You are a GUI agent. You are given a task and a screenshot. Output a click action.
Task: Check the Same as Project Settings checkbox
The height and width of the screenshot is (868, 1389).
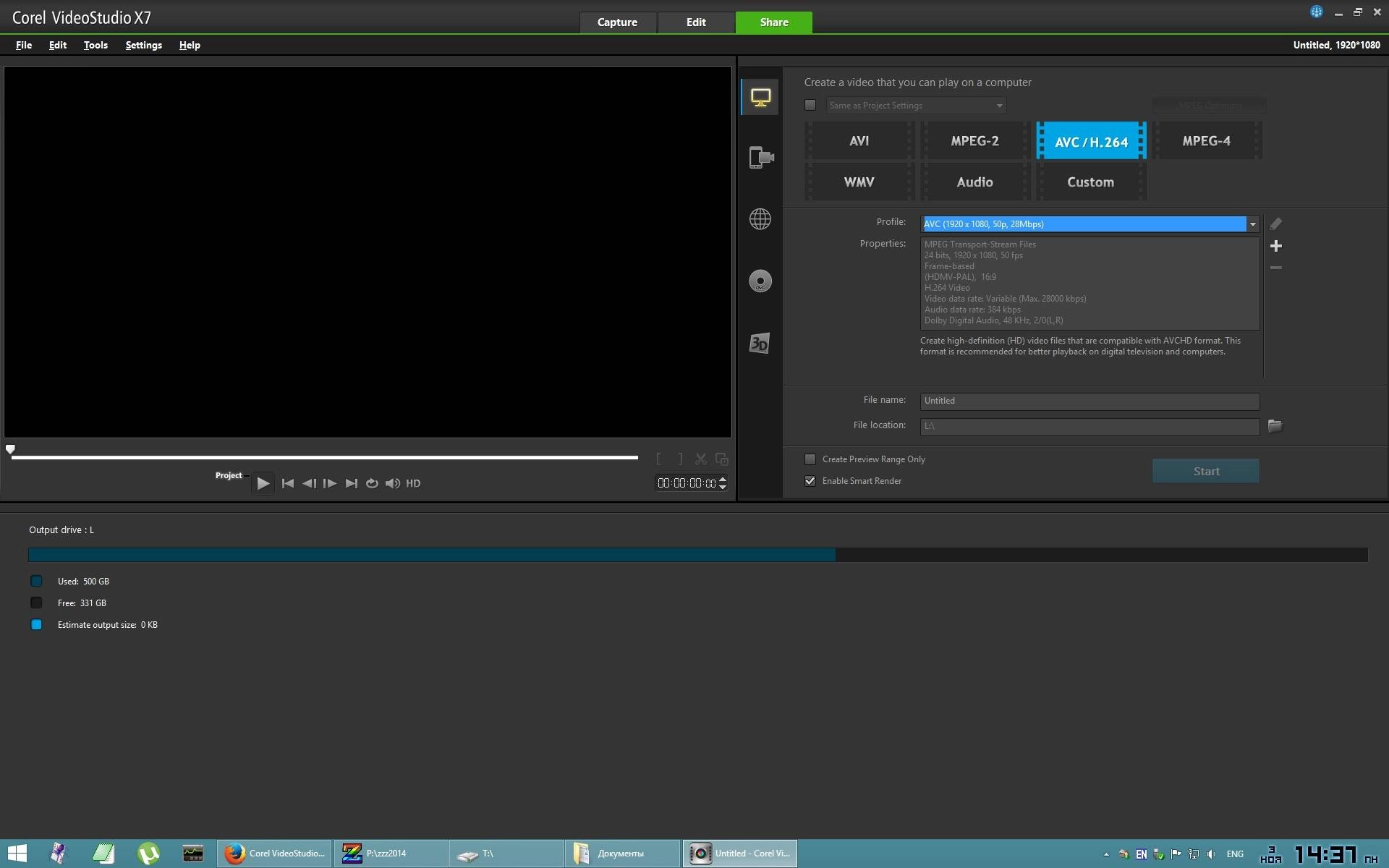coord(810,105)
